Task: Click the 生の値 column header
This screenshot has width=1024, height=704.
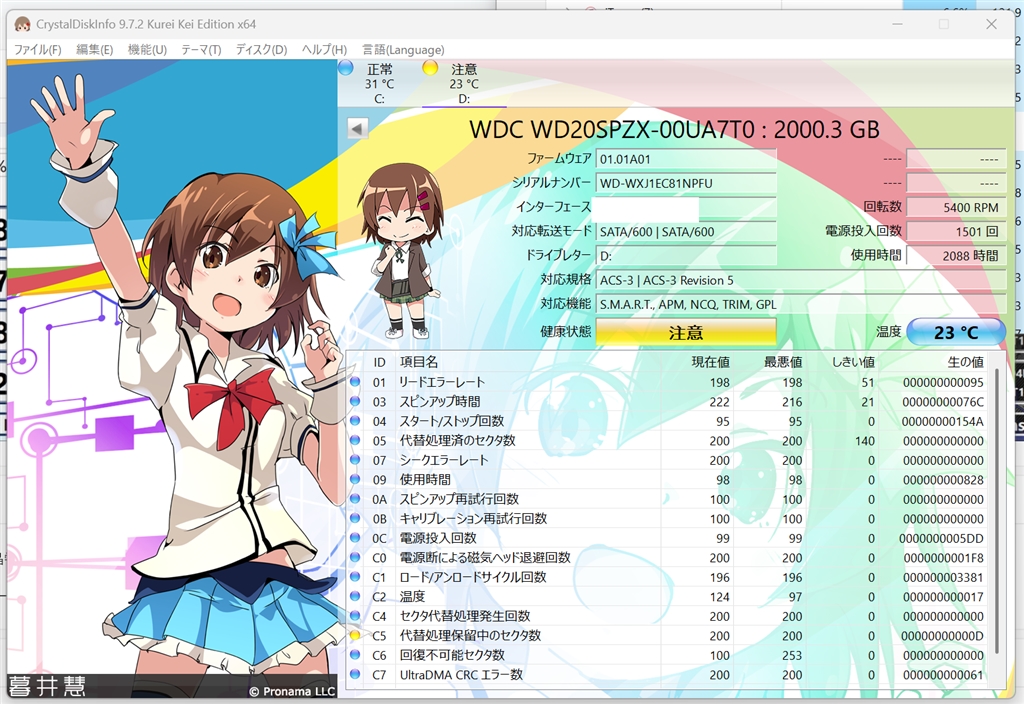Action: pos(965,362)
